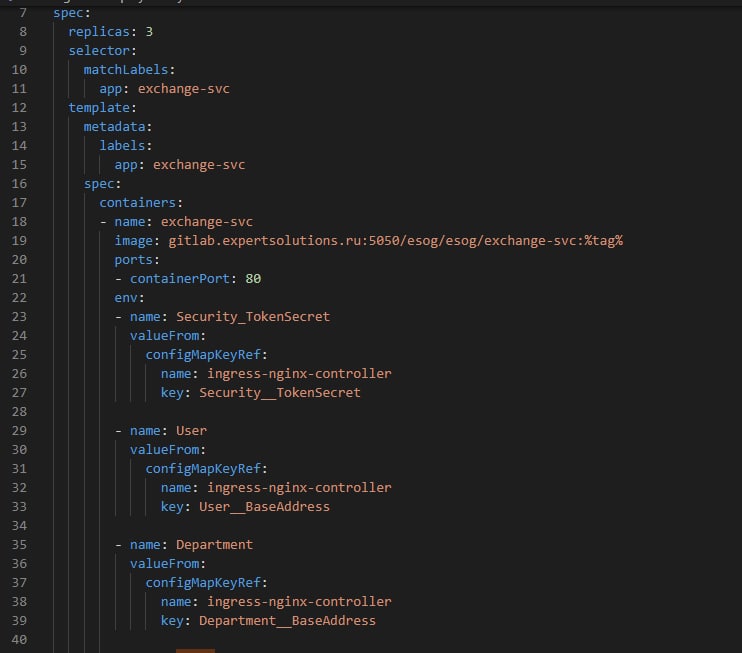This screenshot has height=653, width=742.
Task: Click 'exchange-svc' value on line 11
Action: [x=184, y=88]
